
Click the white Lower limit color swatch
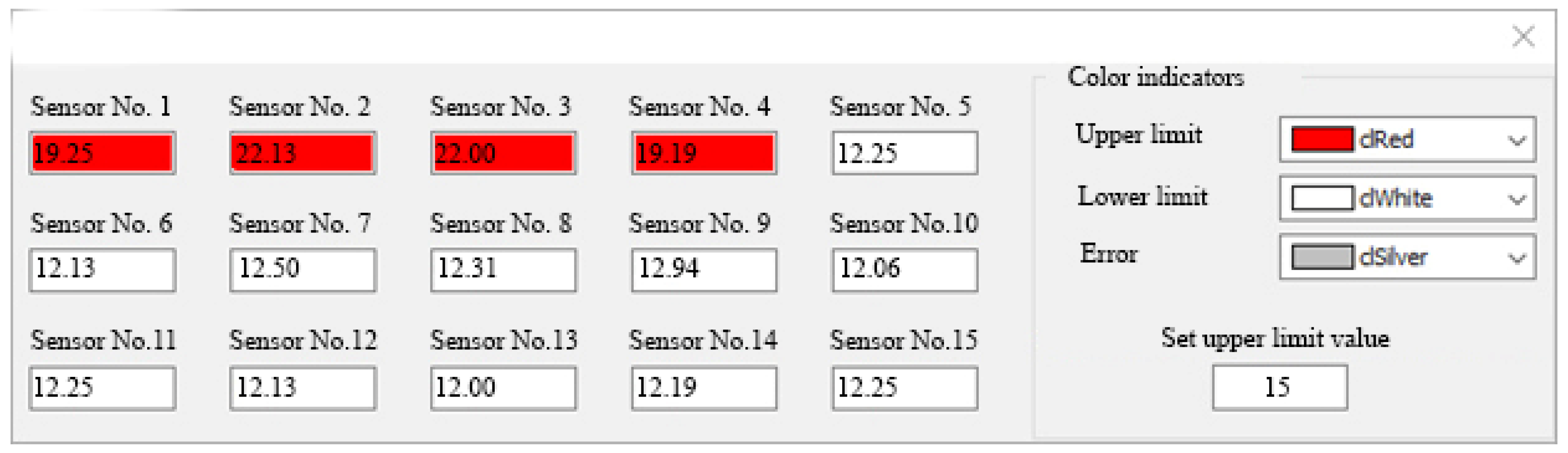[x=1321, y=199]
